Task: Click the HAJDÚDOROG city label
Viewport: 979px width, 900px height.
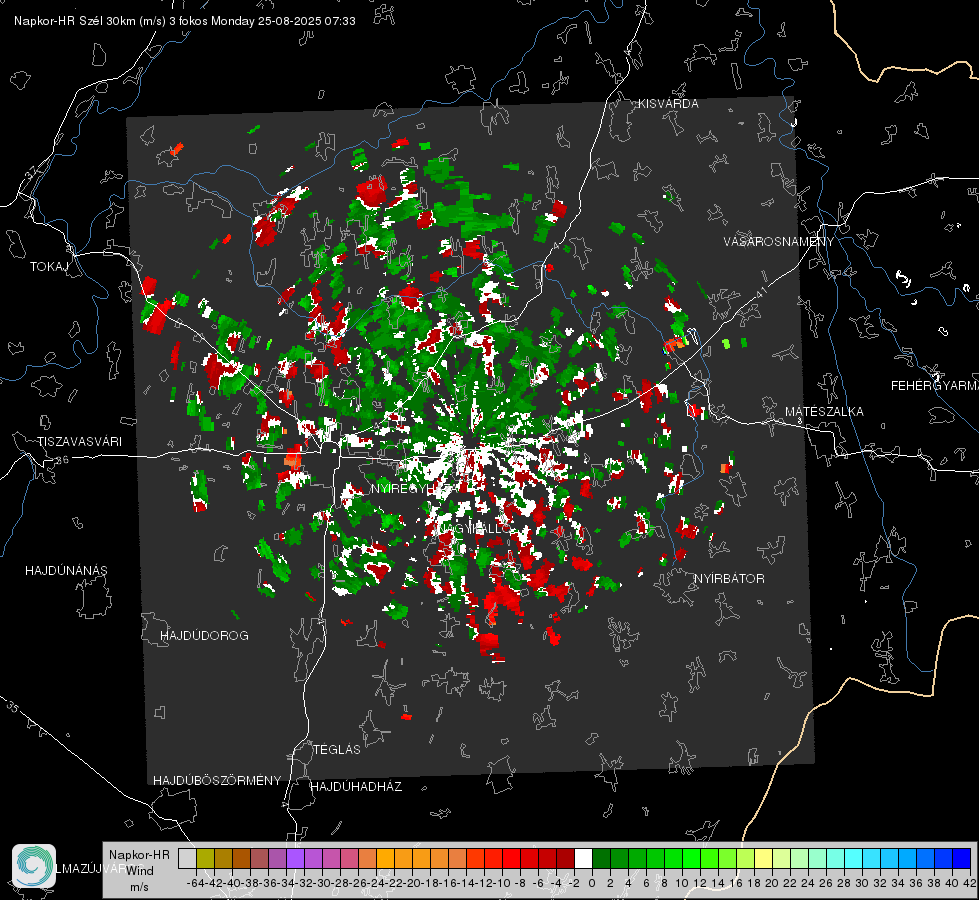Action: [x=204, y=636]
